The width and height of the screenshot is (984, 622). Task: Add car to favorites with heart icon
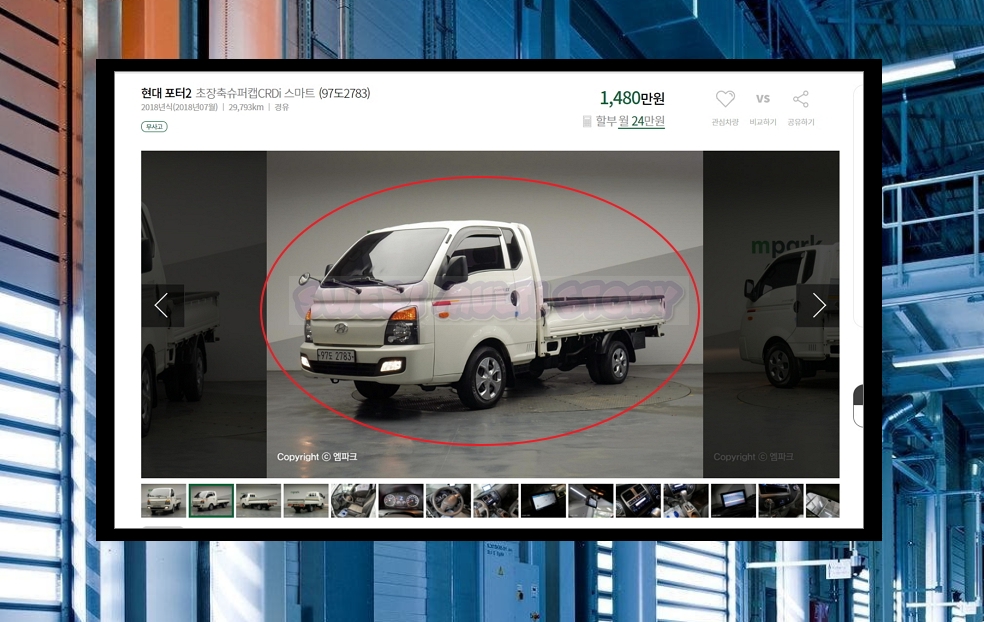(x=725, y=99)
